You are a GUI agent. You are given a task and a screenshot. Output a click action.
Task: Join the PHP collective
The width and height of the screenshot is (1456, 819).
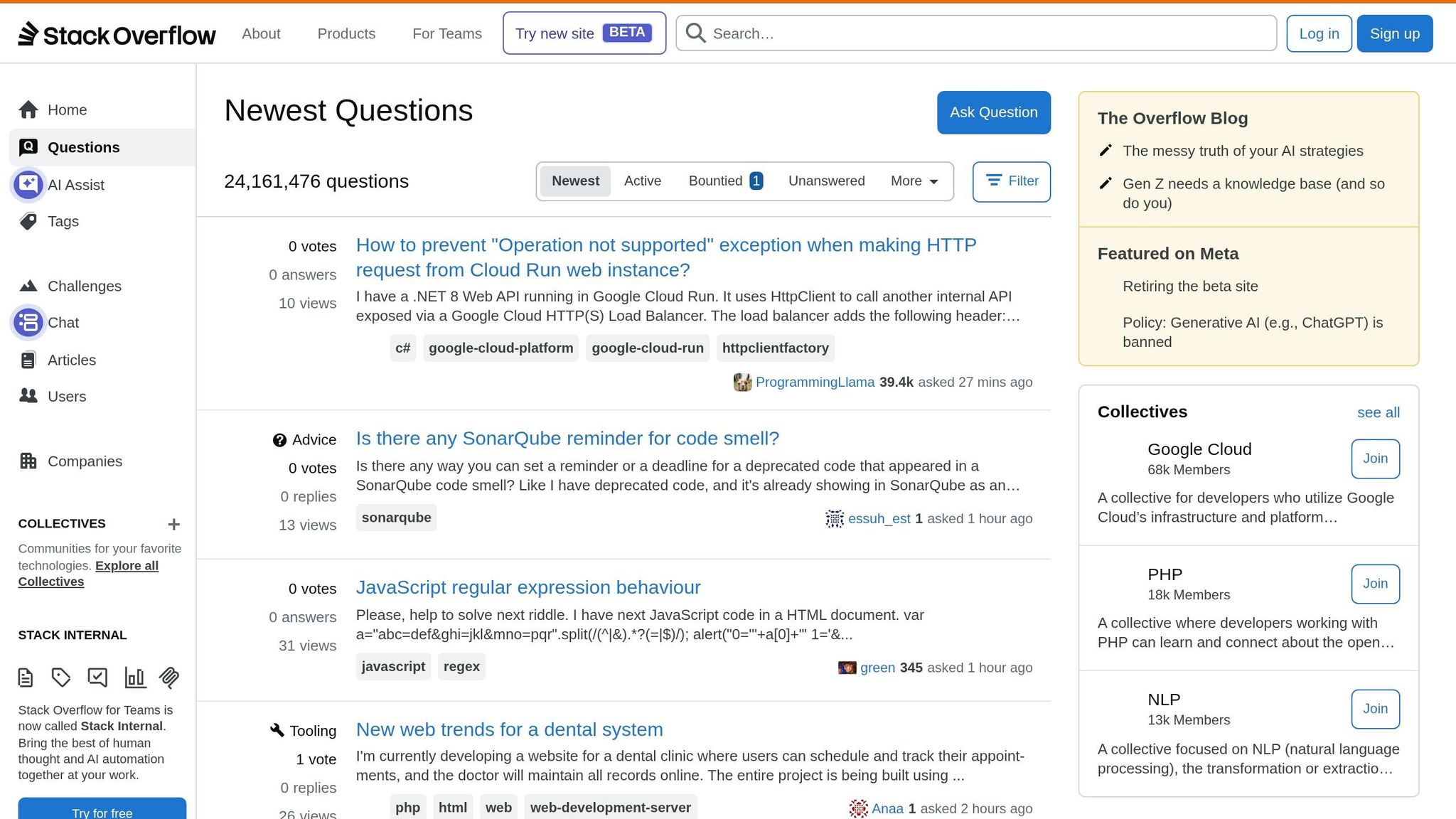1374,583
